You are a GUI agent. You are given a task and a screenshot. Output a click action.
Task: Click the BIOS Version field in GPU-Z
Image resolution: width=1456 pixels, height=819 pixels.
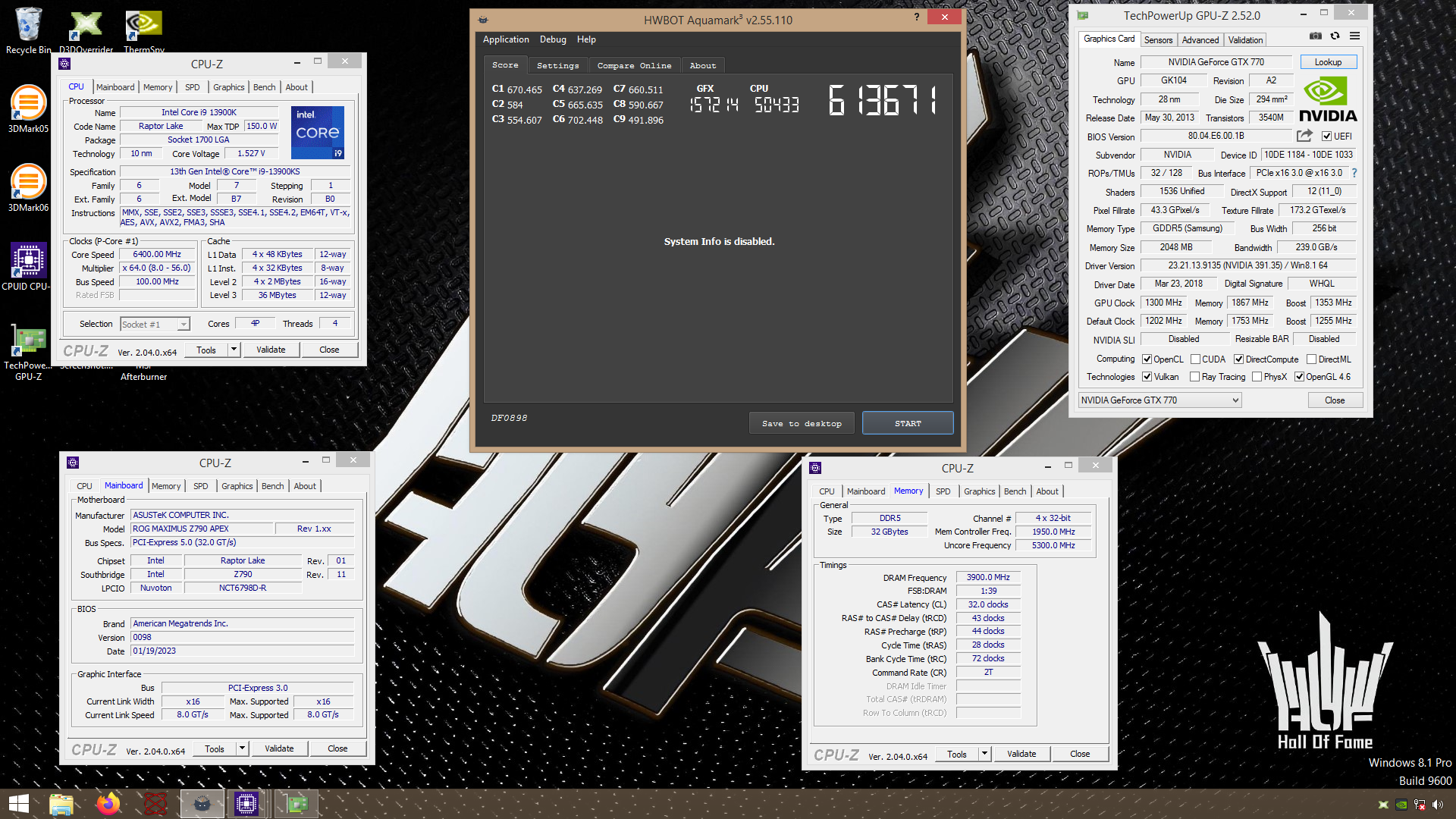(1215, 136)
